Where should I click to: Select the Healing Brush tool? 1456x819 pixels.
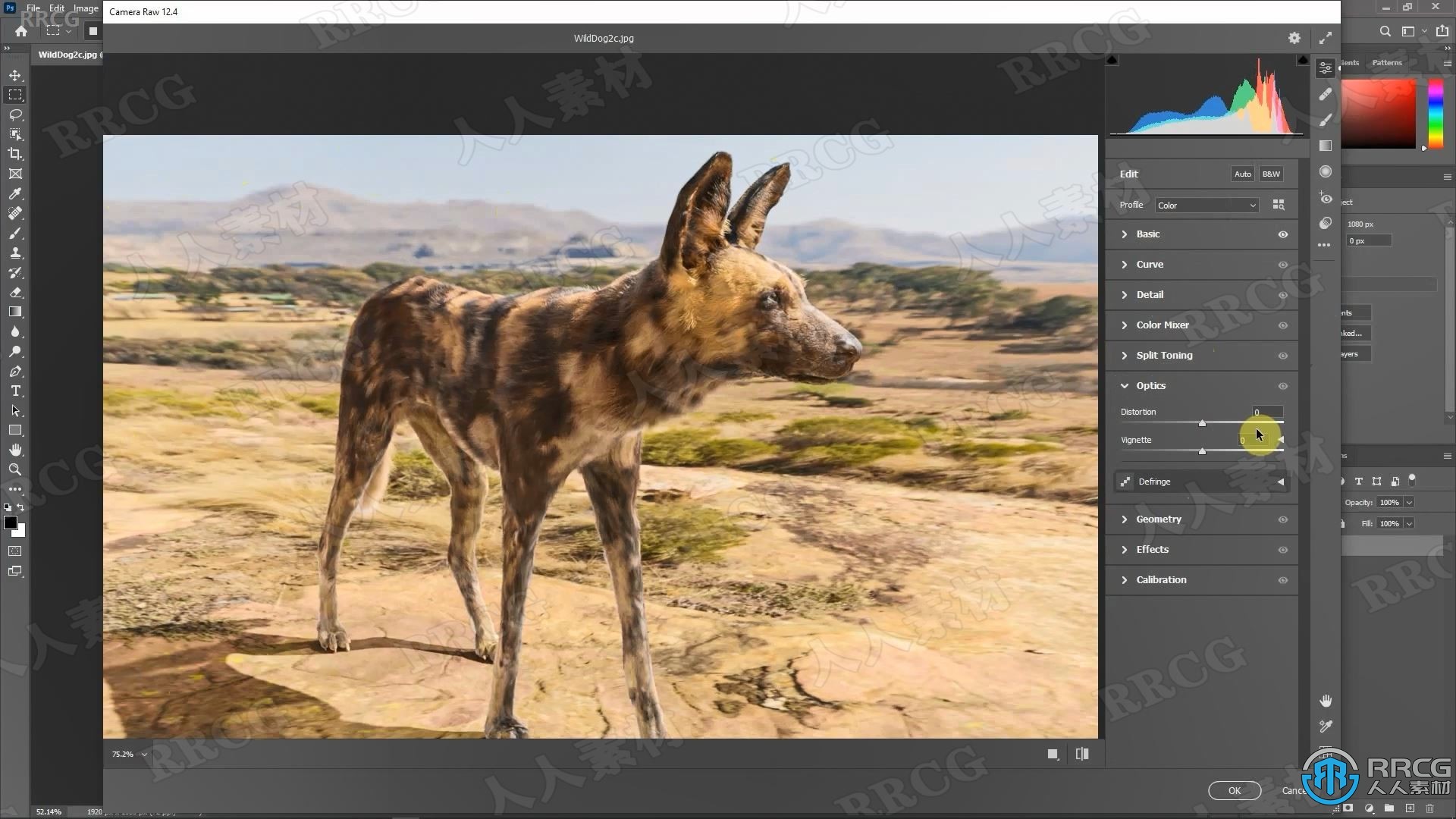[14, 213]
